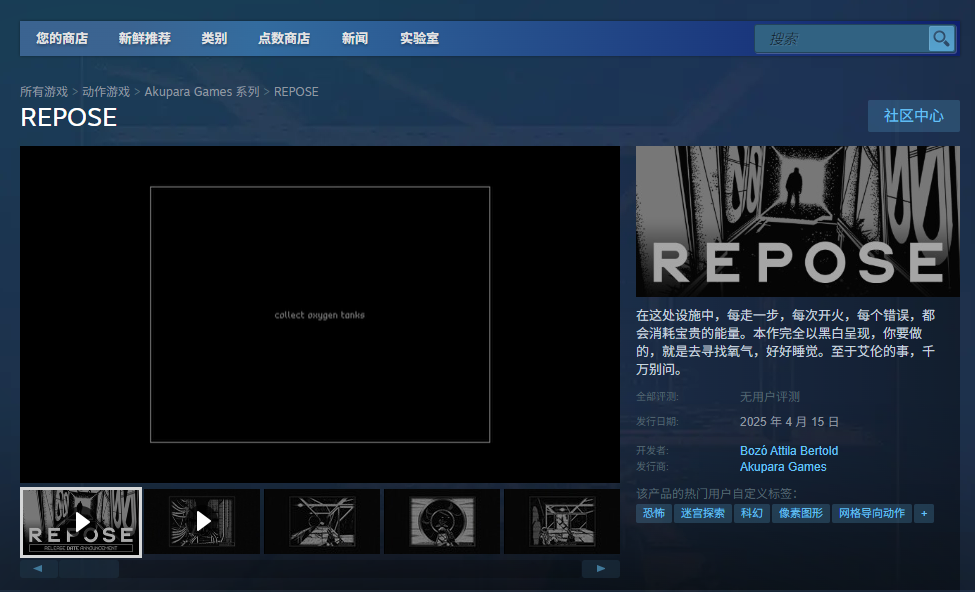Screen dimensions: 975x592
Task: Click the play icon on the first REPOSE thumbnail
Action: point(81,521)
